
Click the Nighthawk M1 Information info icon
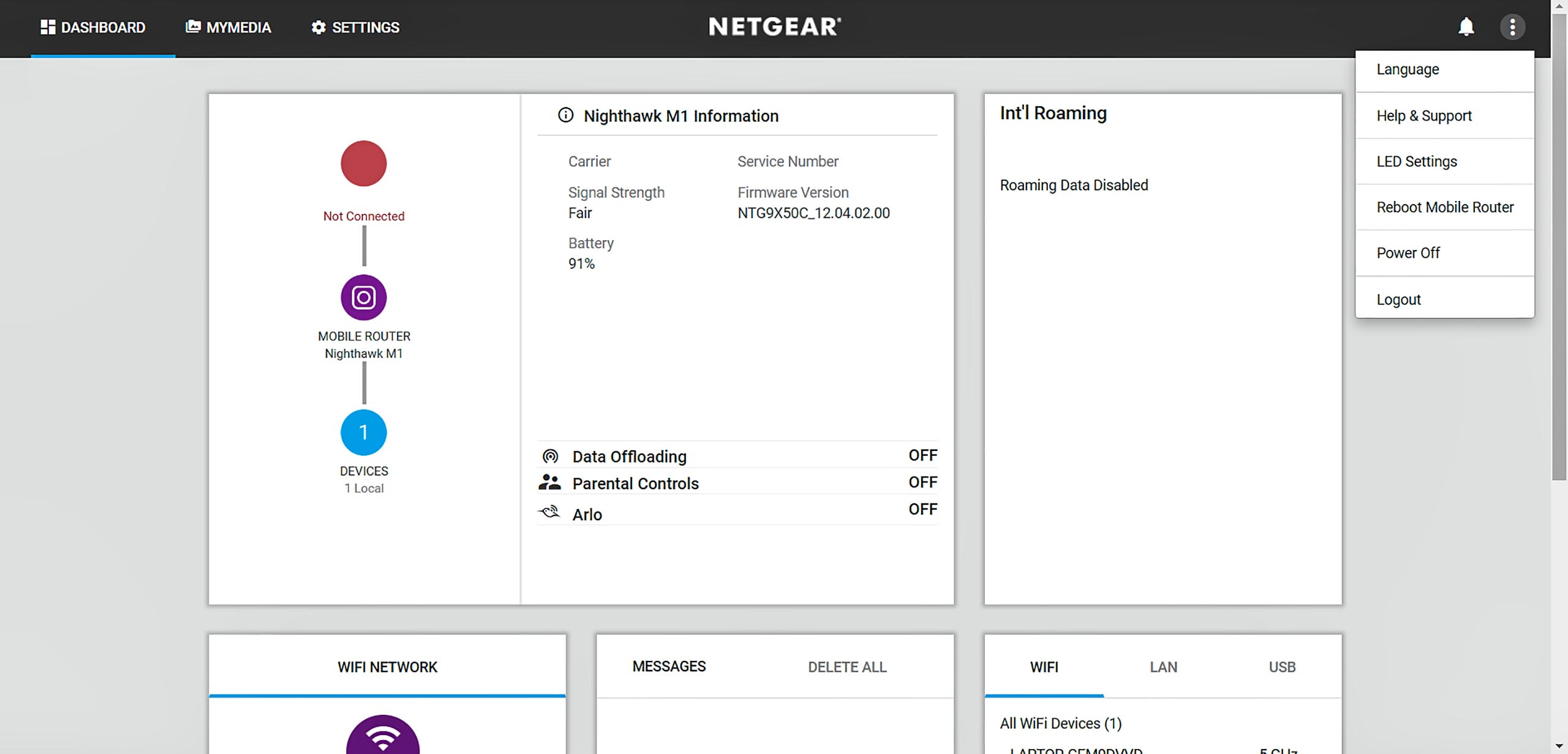click(x=566, y=115)
